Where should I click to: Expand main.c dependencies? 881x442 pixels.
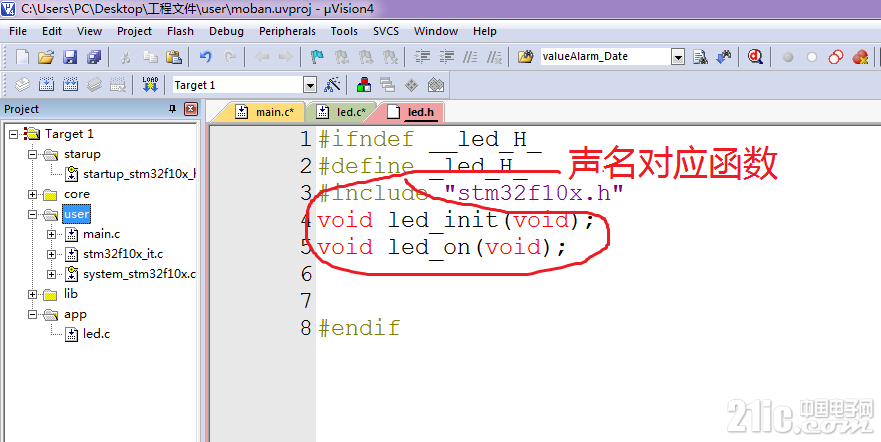tap(52, 234)
